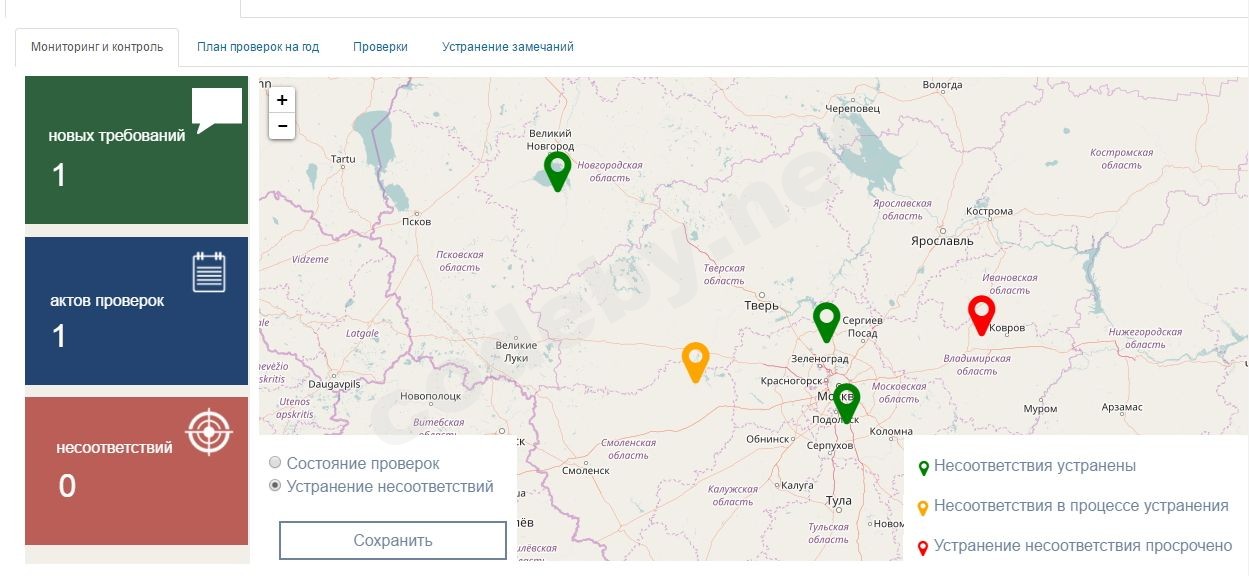Zoom in using the plus map control
This screenshot has width=1249, height=576.
click(x=282, y=100)
